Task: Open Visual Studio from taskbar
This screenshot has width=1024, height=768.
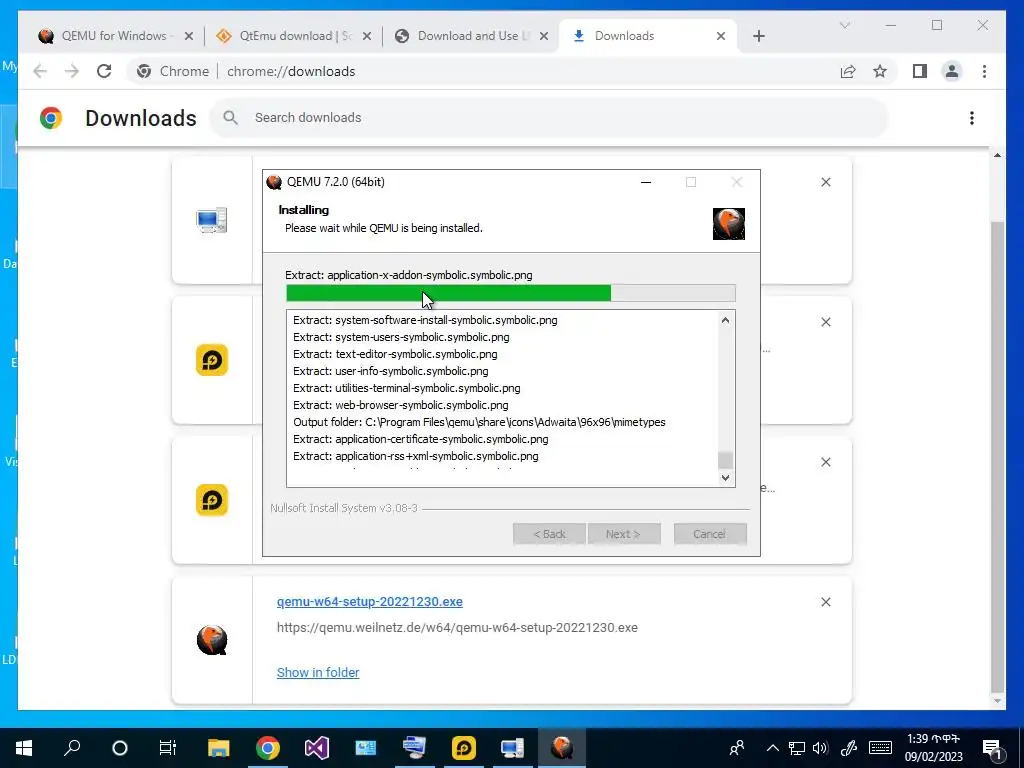Action: [x=316, y=748]
